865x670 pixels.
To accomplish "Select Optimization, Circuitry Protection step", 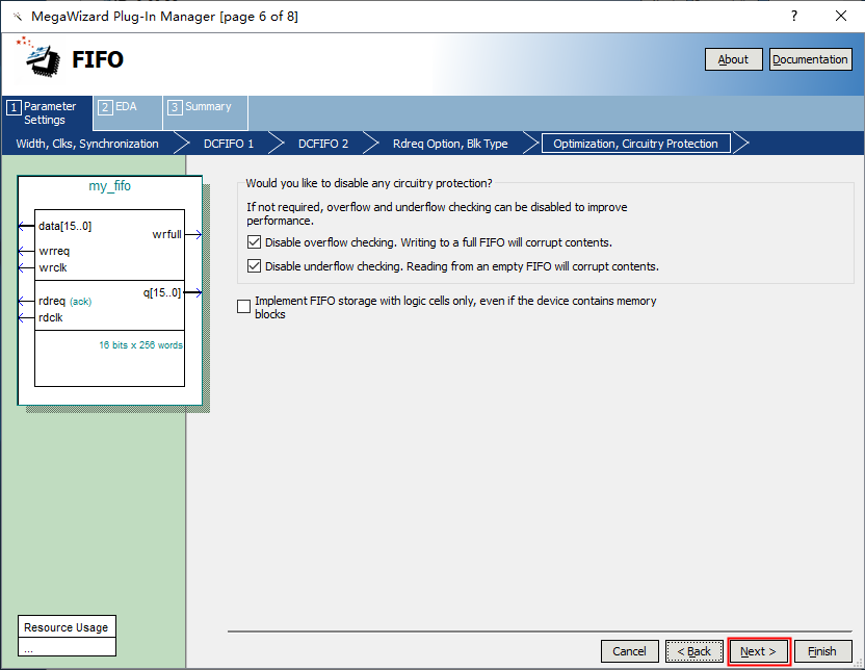I will pos(635,144).
